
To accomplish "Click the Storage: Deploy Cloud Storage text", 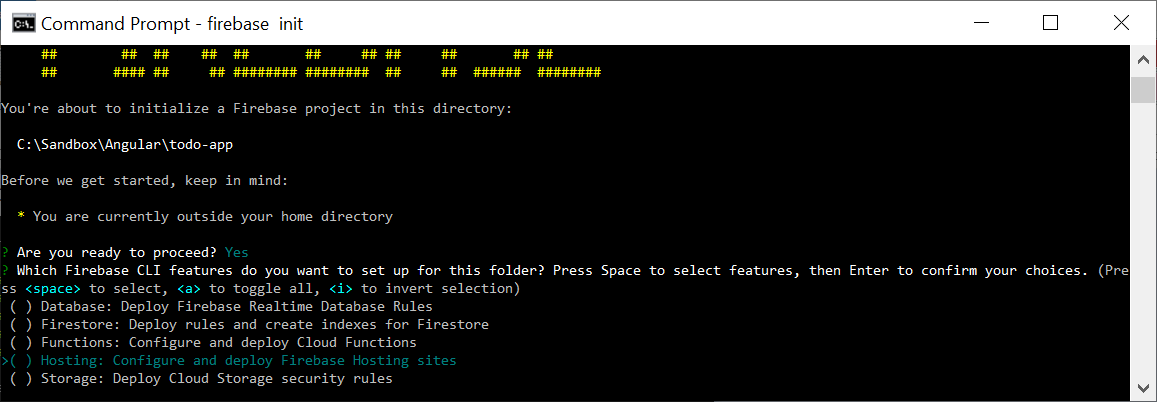I will coord(217,379).
